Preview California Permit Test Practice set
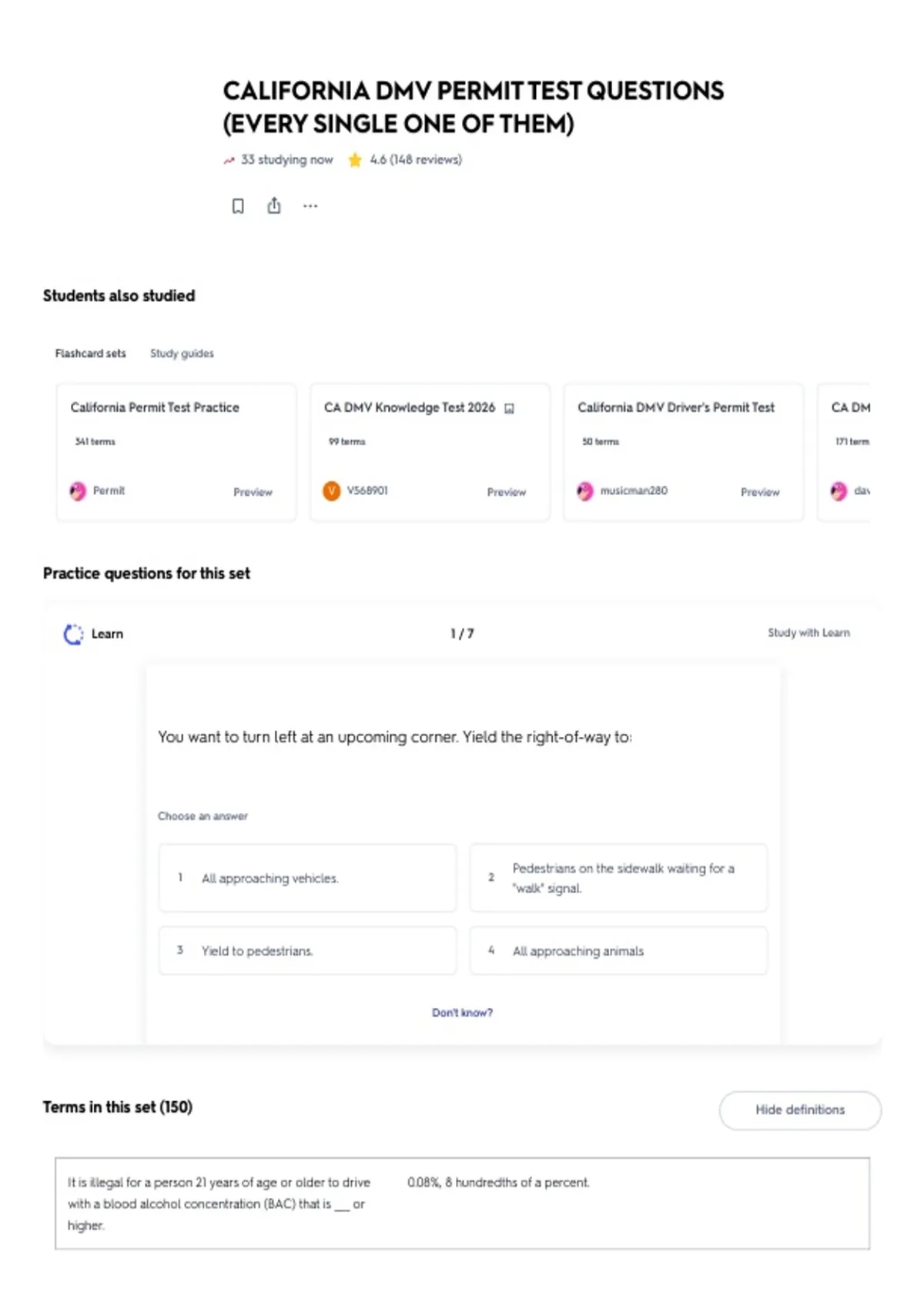The height and width of the screenshot is (1309, 924). tap(253, 492)
